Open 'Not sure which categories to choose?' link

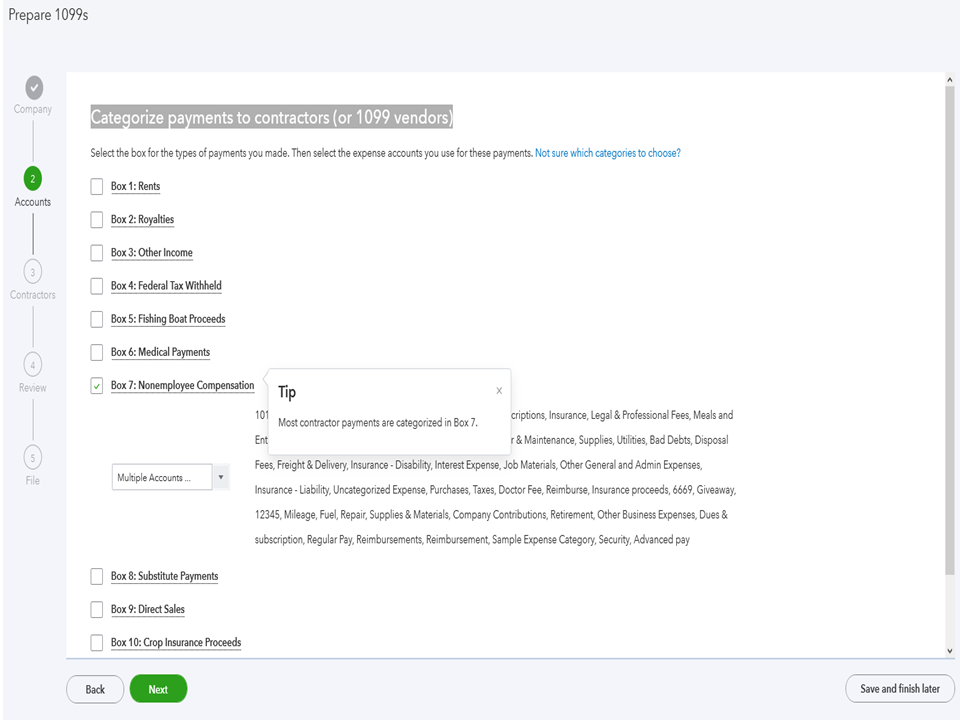(608, 154)
